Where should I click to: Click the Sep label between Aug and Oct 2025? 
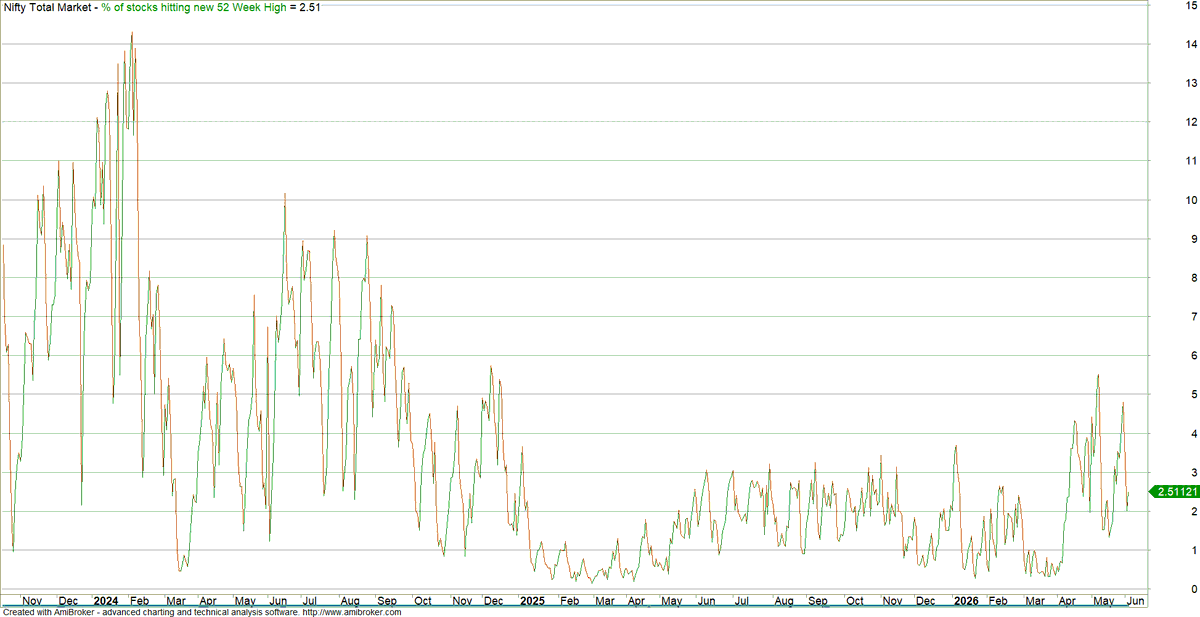(x=818, y=601)
